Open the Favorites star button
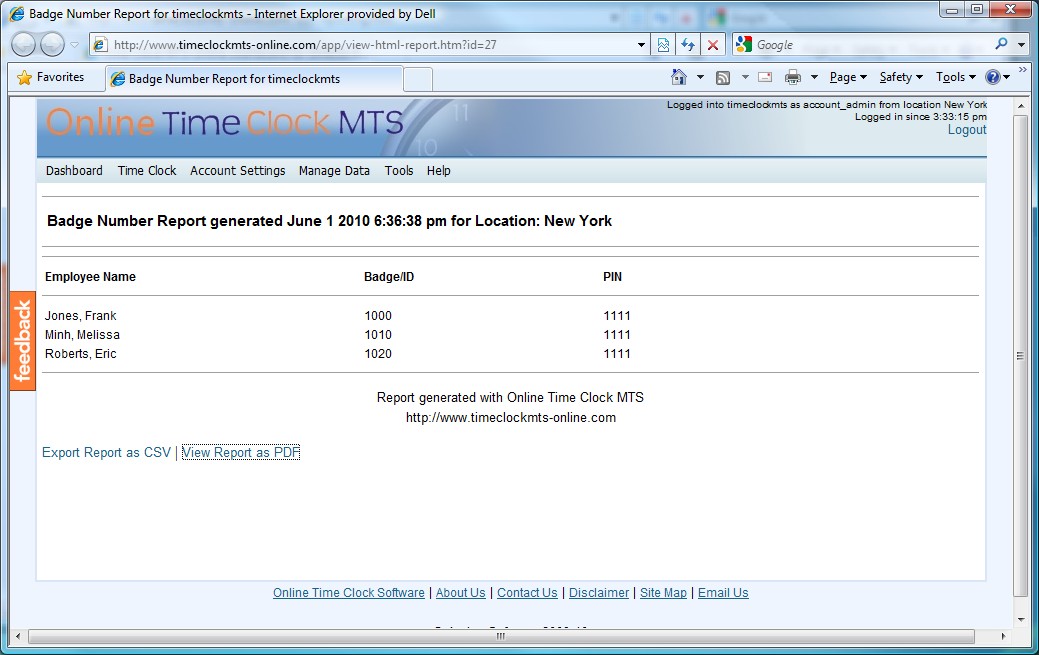 [x=51, y=78]
